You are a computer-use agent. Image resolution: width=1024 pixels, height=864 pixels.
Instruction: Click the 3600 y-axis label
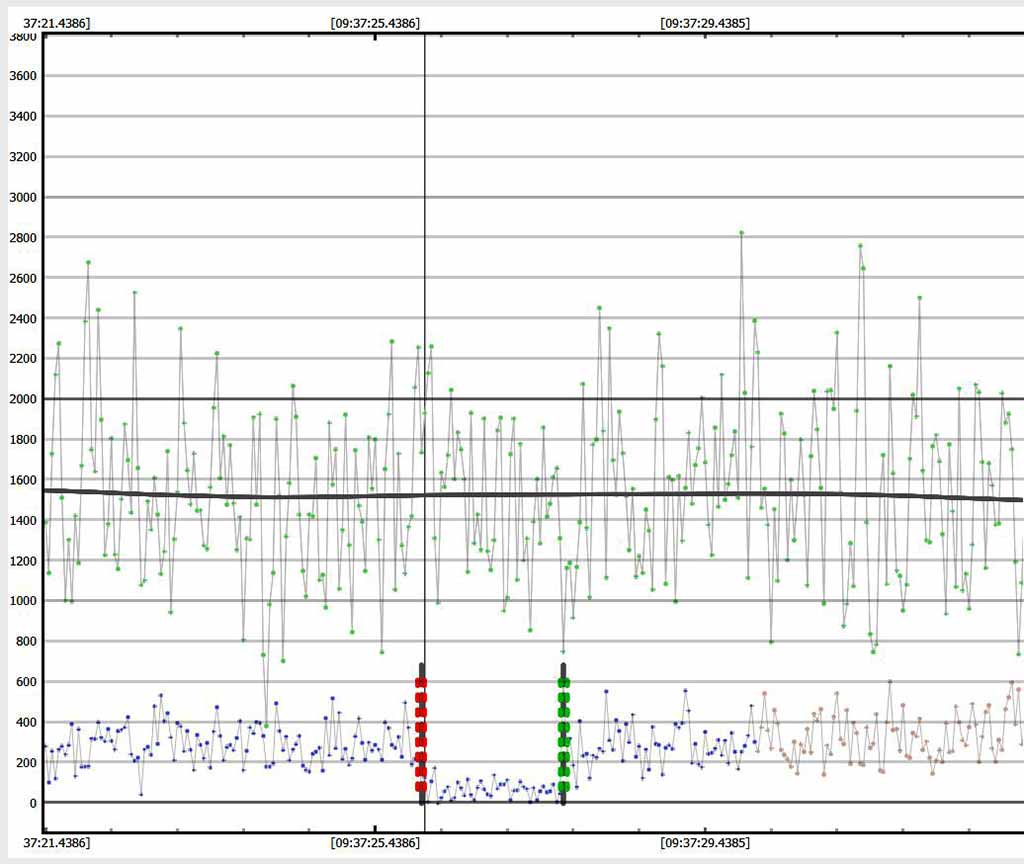[x=23, y=76]
